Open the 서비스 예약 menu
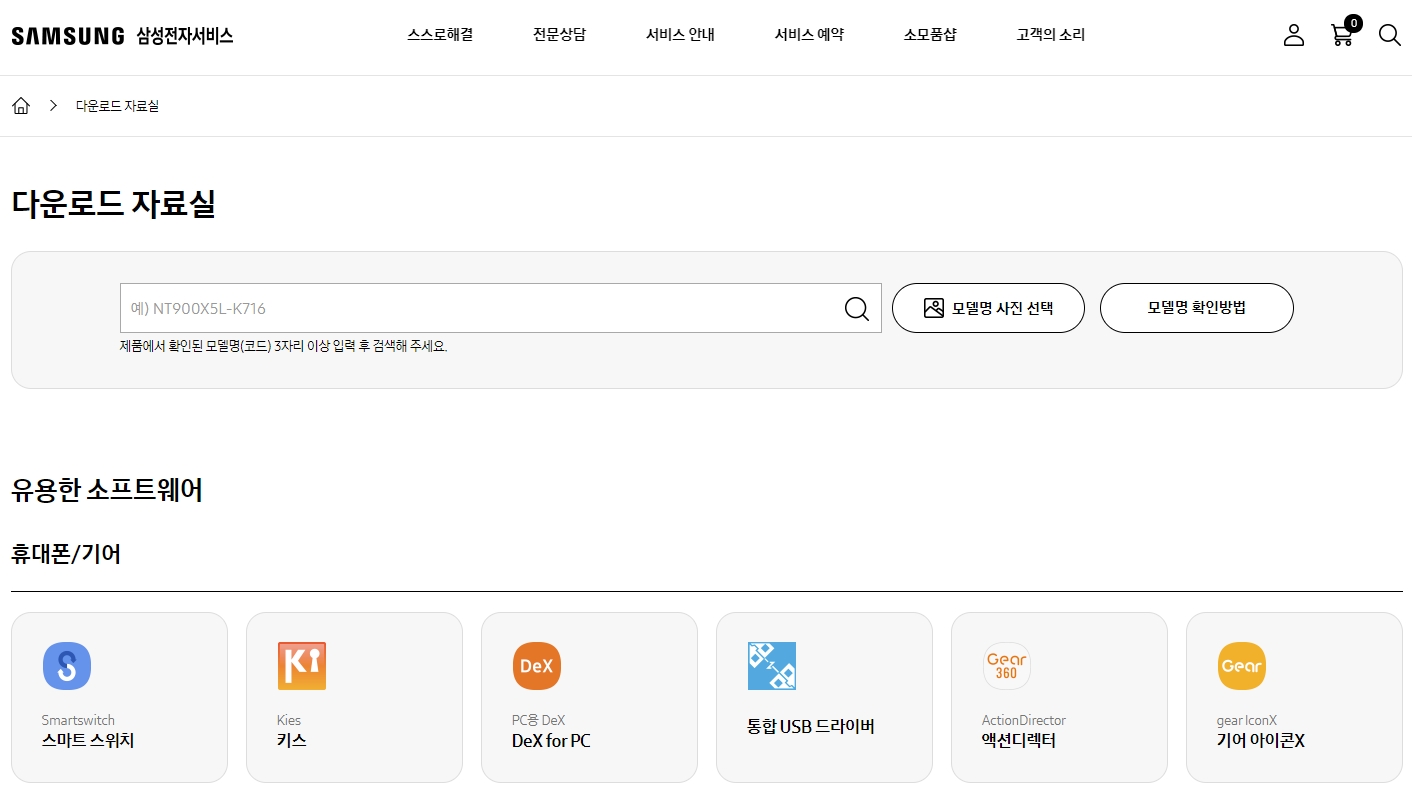 point(809,35)
